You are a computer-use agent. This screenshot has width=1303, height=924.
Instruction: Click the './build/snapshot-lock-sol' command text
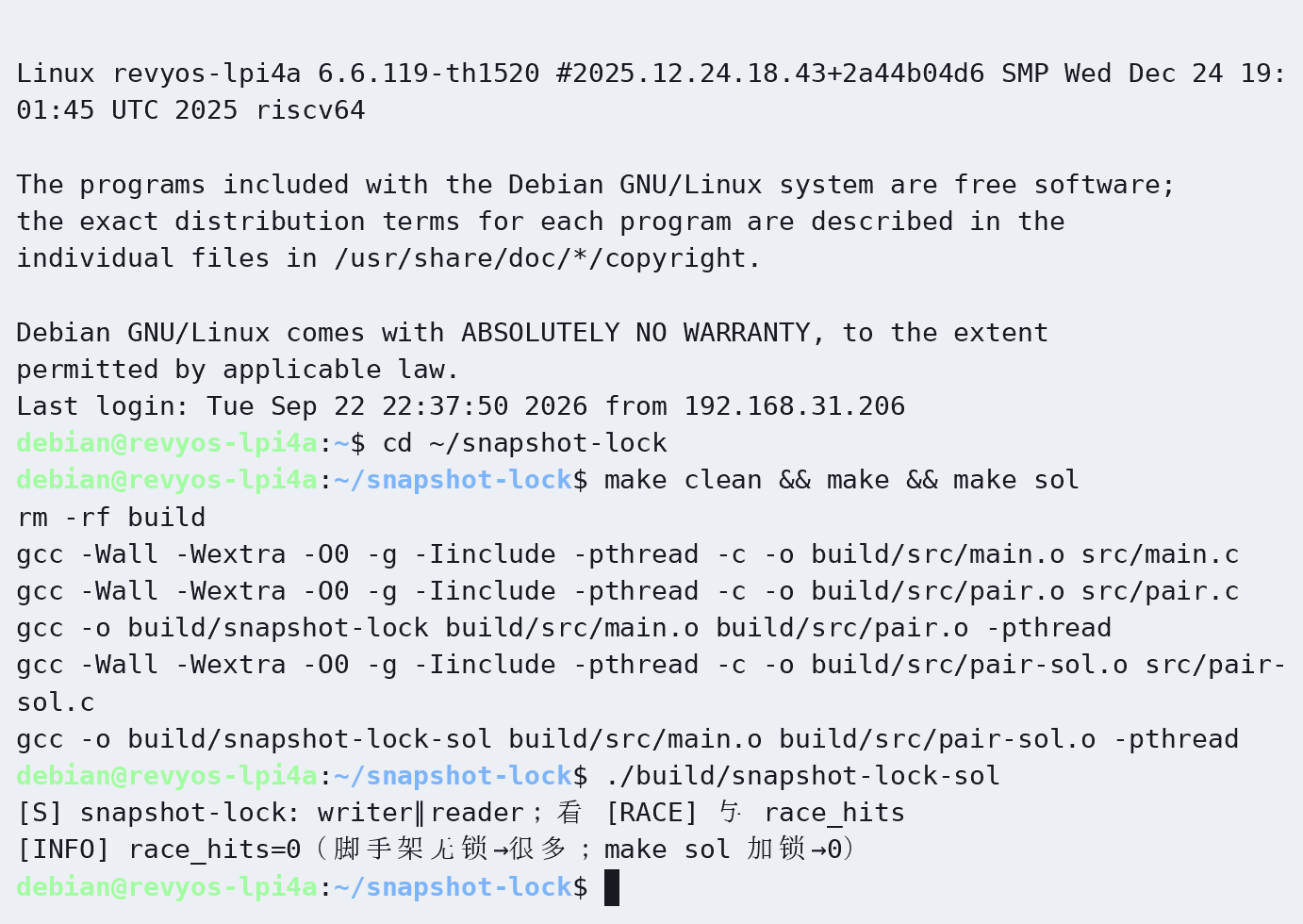[x=801, y=776]
